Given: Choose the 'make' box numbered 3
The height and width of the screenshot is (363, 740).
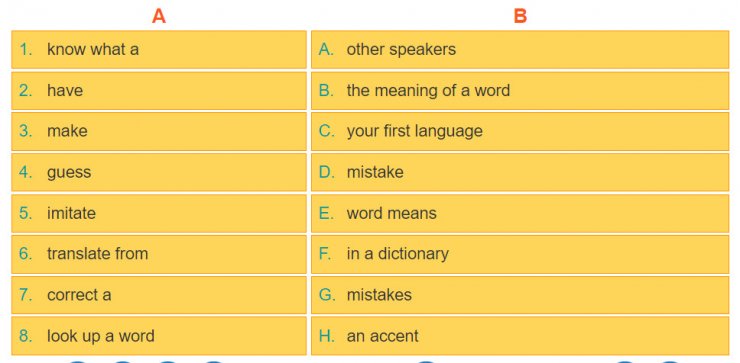Looking at the screenshot, I should click(159, 131).
